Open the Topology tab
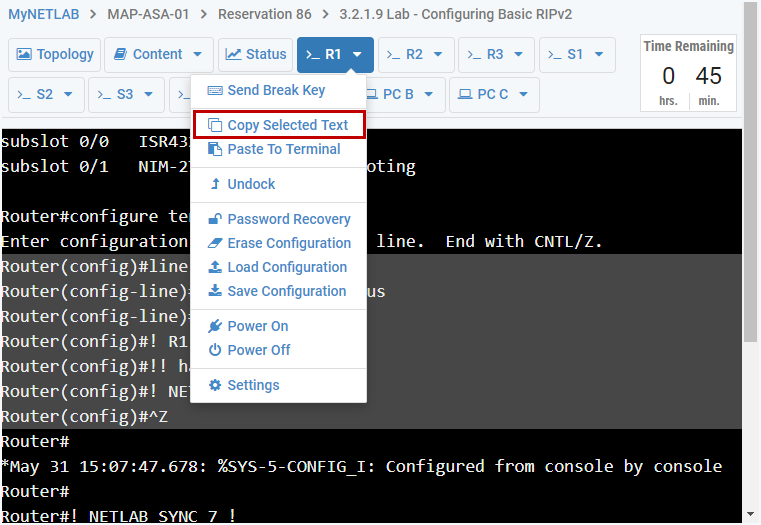 55,55
